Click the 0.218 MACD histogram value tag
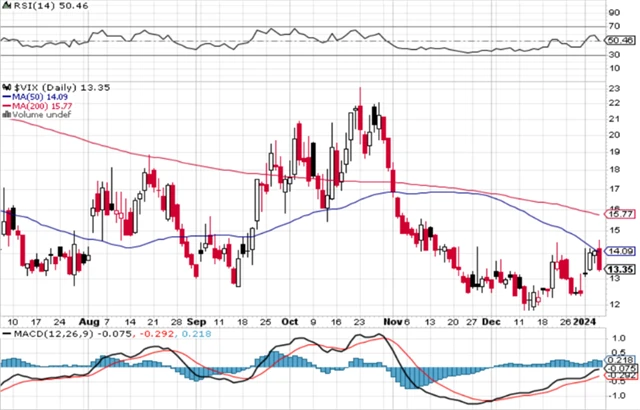The height and width of the screenshot is (410, 640). [621, 358]
